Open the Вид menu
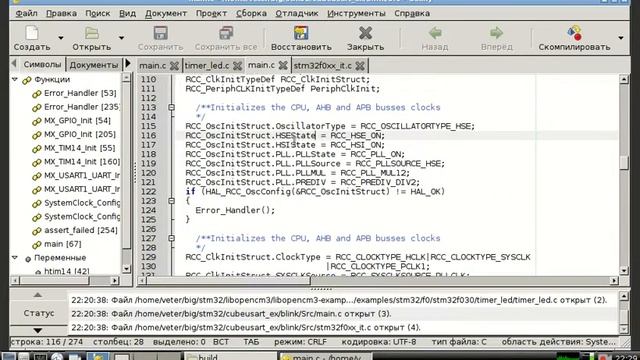This screenshot has height=360, width=640. tap(127, 13)
